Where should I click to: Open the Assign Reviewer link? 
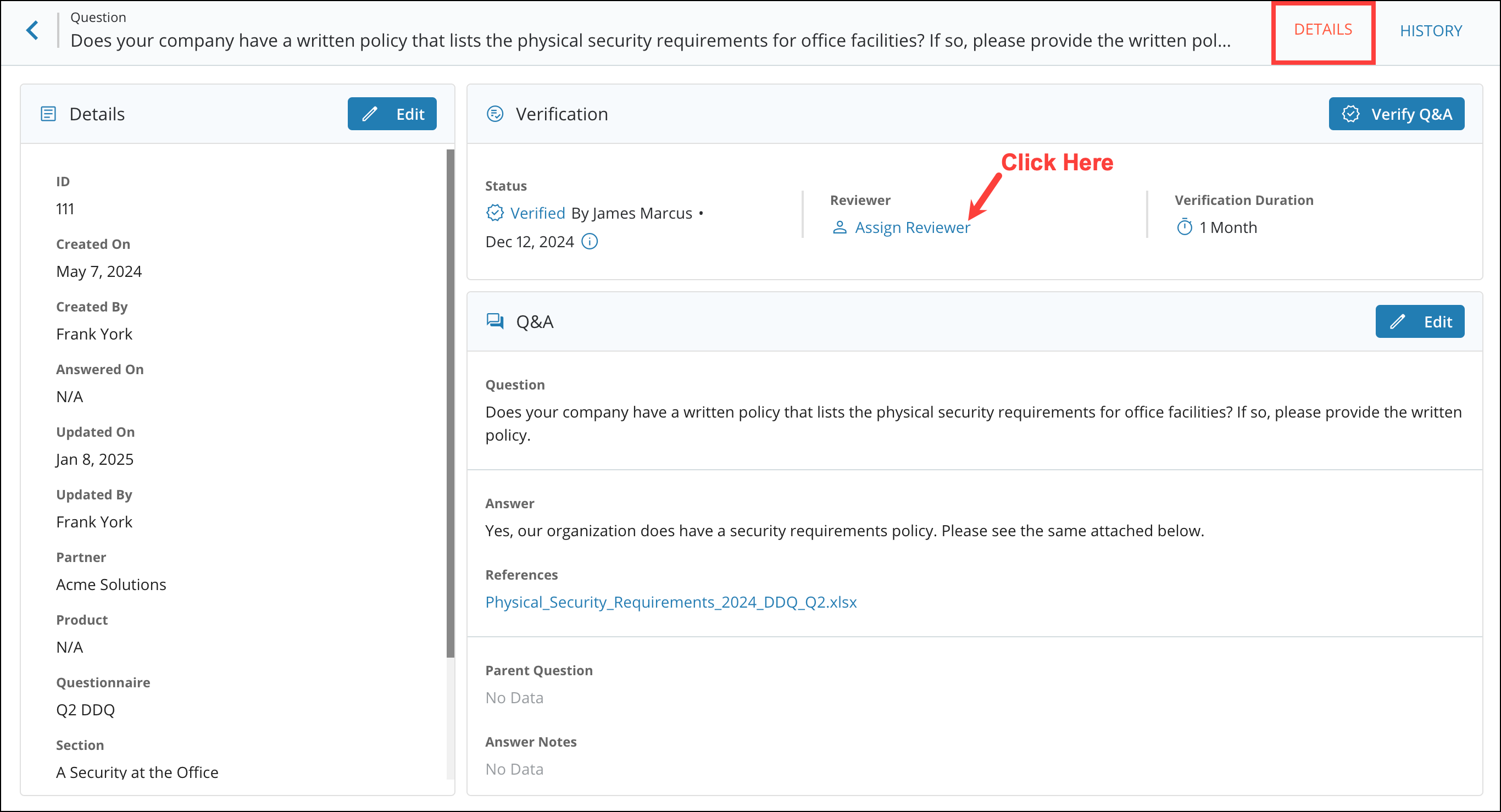(912, 227)
